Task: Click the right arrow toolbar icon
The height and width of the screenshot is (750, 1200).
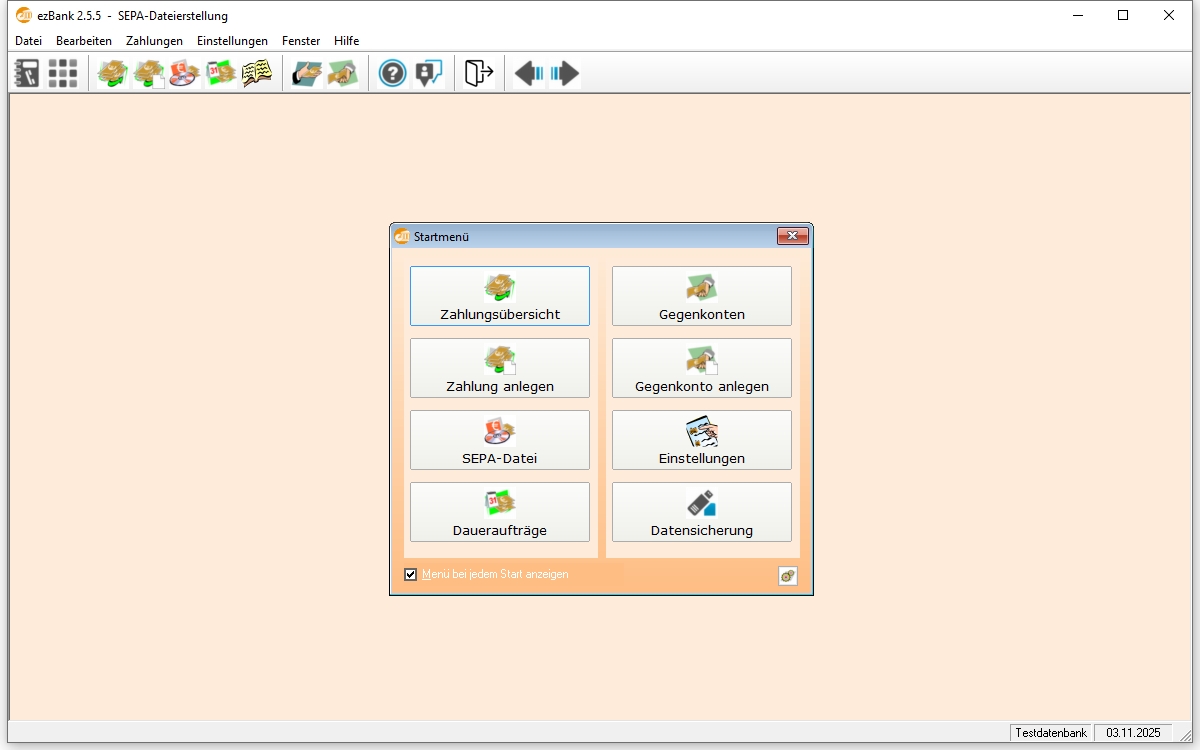Action: tap(565, 73)
